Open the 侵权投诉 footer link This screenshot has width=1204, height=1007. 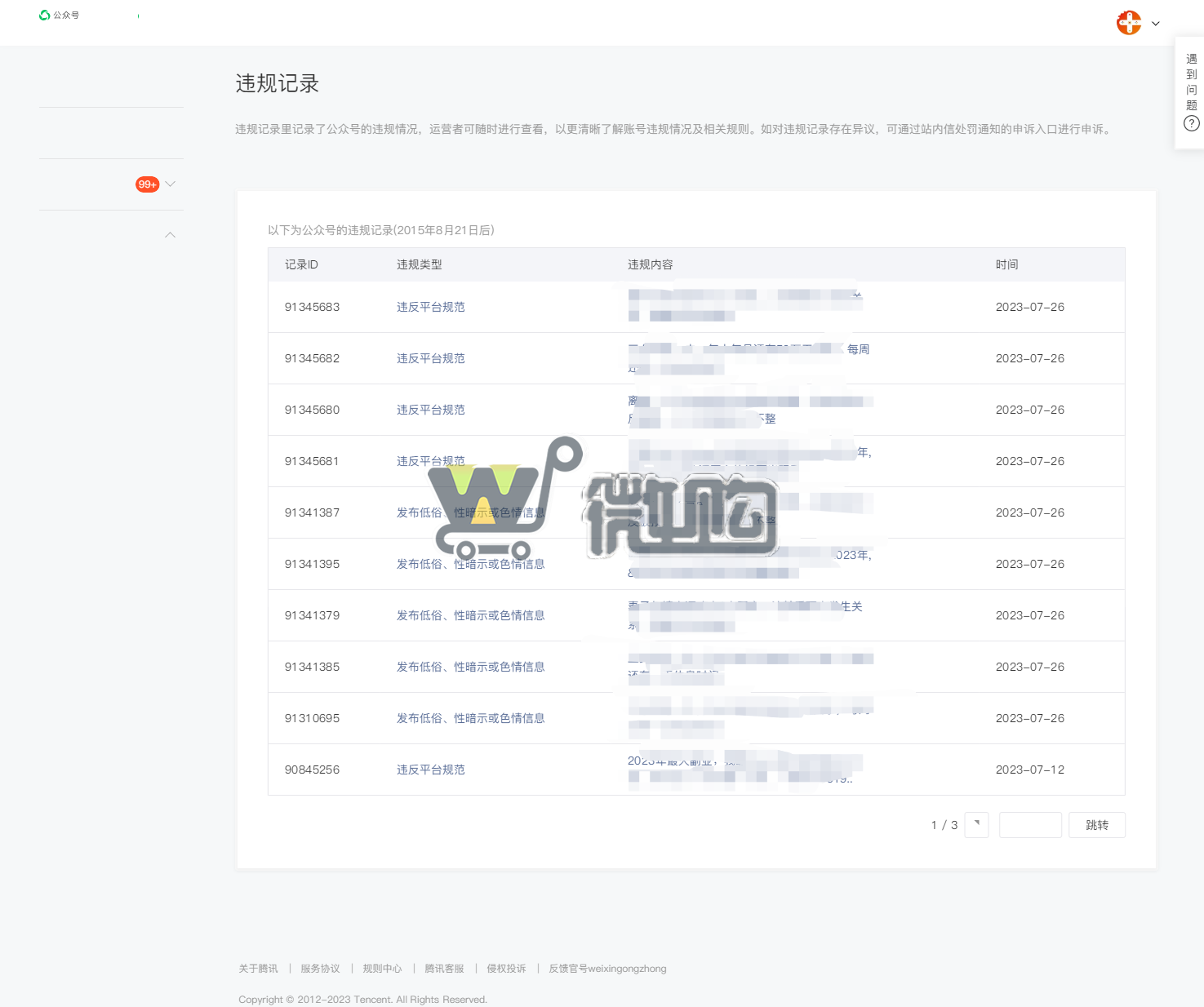(x=506, y=969)
